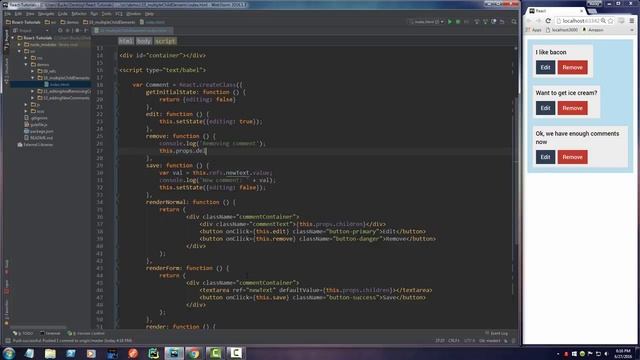This screenshot has width=640, height=360.
Task: Open the Help menu in WebStorm
Action: pos(149,14)
